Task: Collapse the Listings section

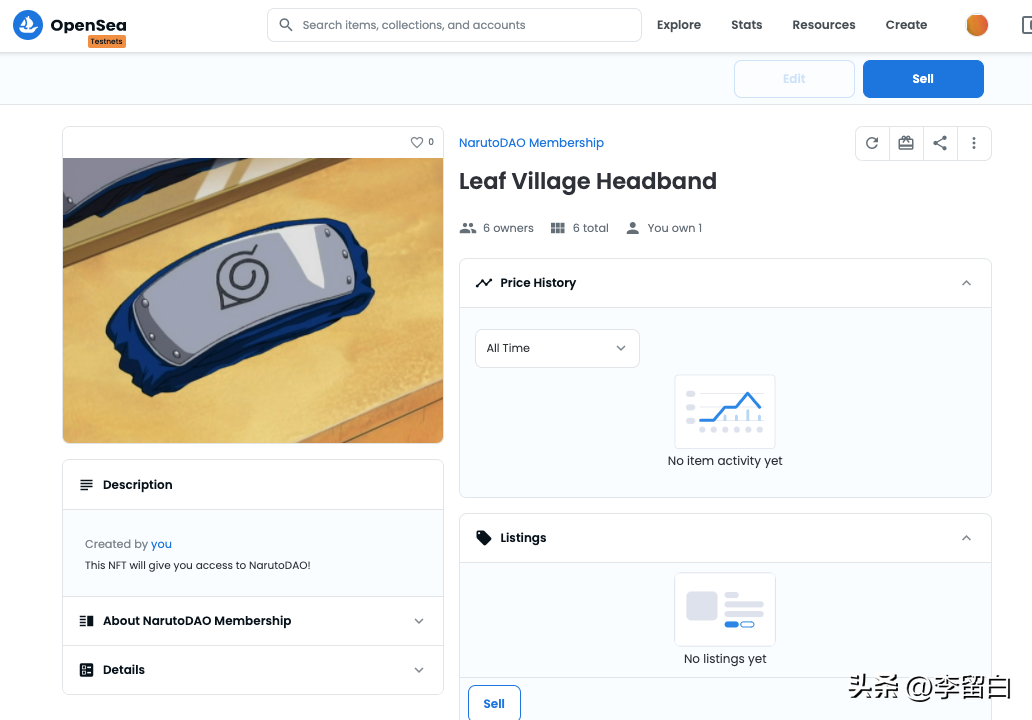Action: (966, 538)
